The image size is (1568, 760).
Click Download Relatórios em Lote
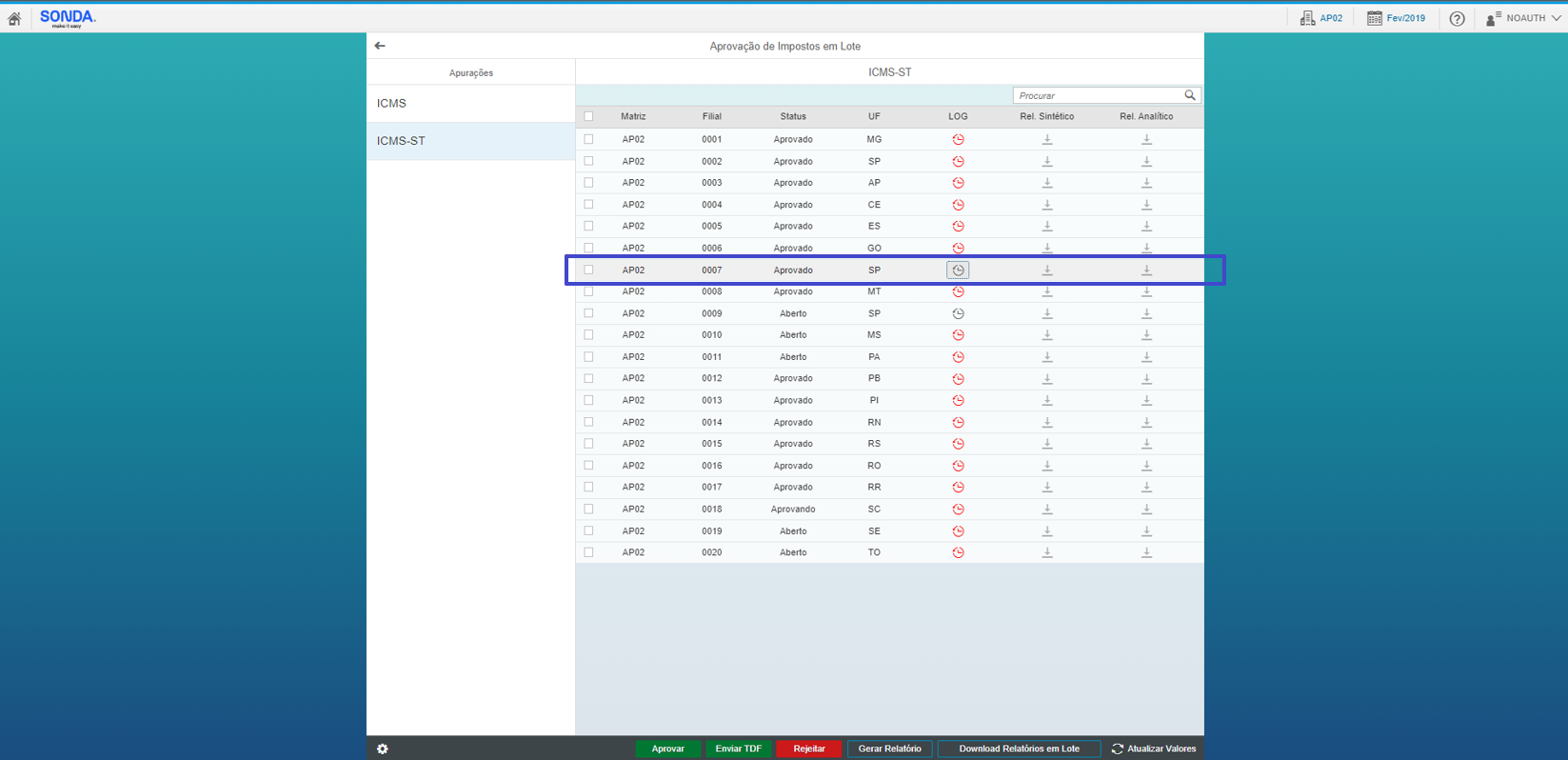pos(1019,749)
